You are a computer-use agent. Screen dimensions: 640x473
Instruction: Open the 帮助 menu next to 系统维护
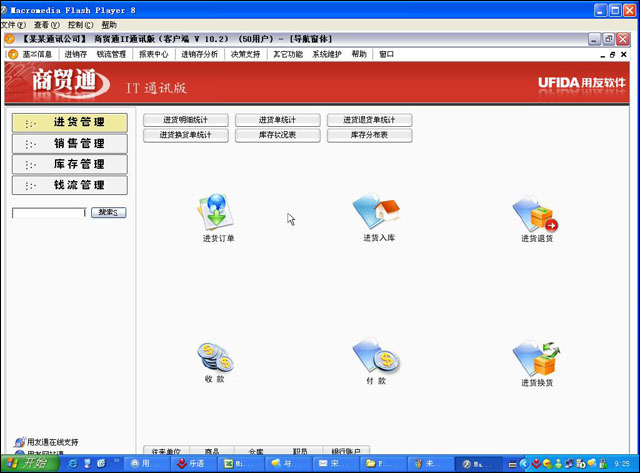pyautogui.click(x=359, y=54)
